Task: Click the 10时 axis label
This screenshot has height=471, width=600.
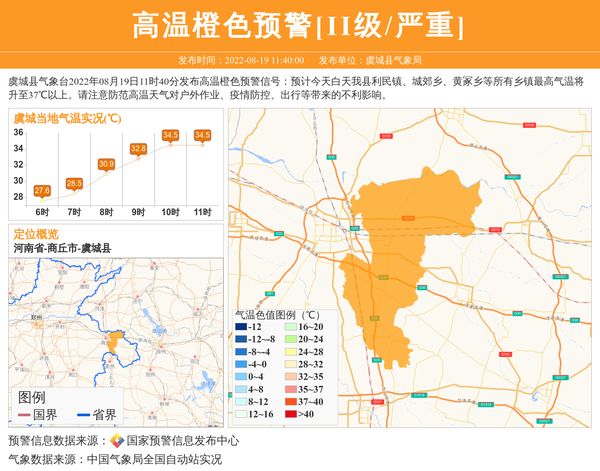Action: click(170, 212)
